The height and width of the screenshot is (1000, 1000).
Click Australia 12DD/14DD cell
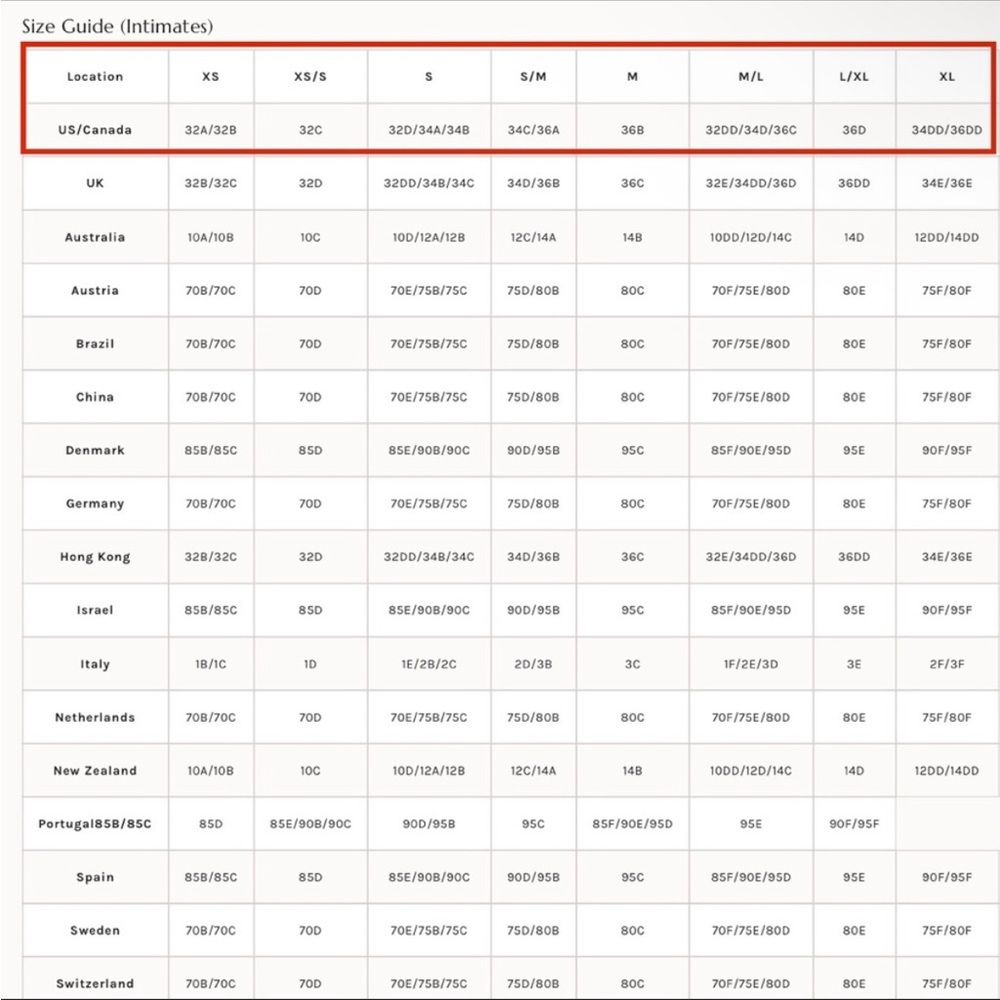click(x=946, y=237)
